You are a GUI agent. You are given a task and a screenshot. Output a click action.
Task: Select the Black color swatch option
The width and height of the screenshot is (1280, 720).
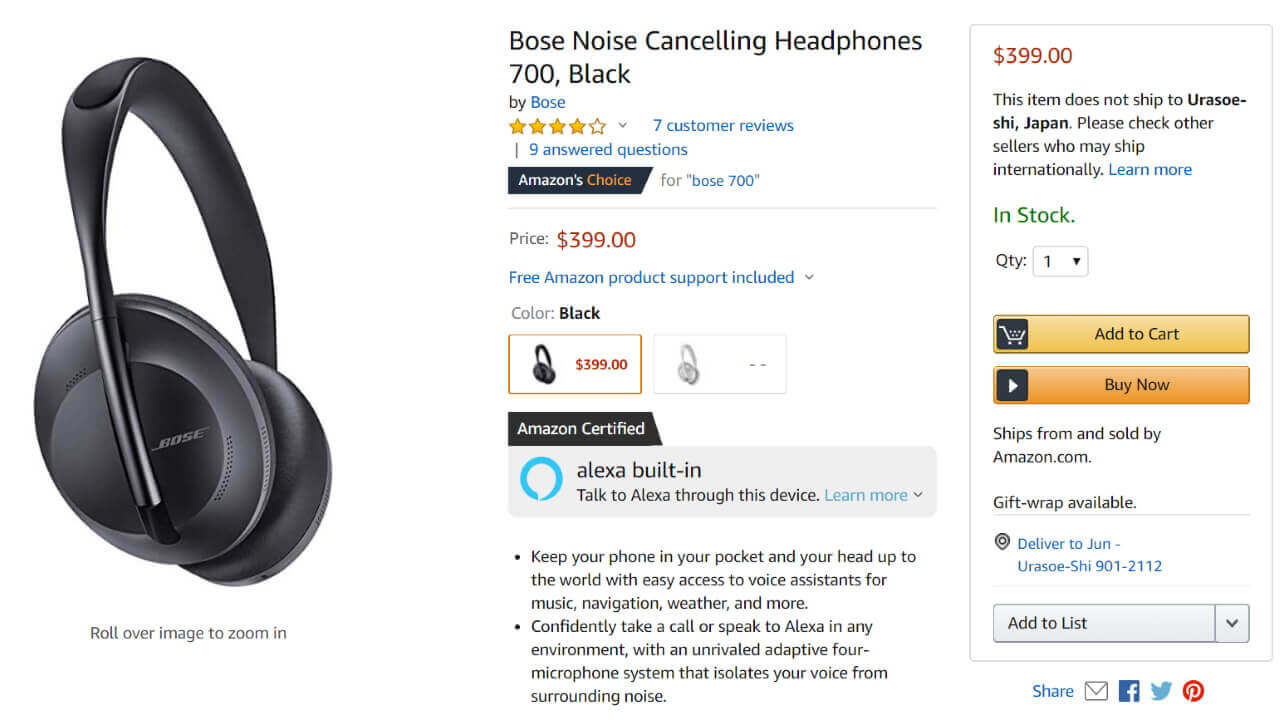click(x=575, y=364)
